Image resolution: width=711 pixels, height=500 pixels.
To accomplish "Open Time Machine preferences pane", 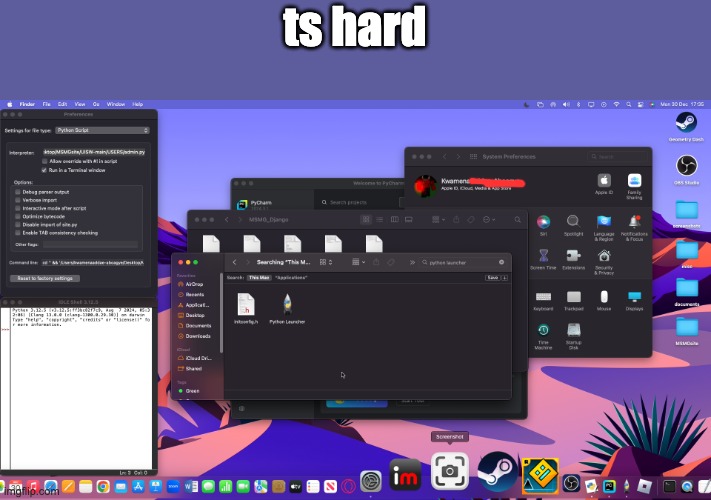I will pos(543,336).
